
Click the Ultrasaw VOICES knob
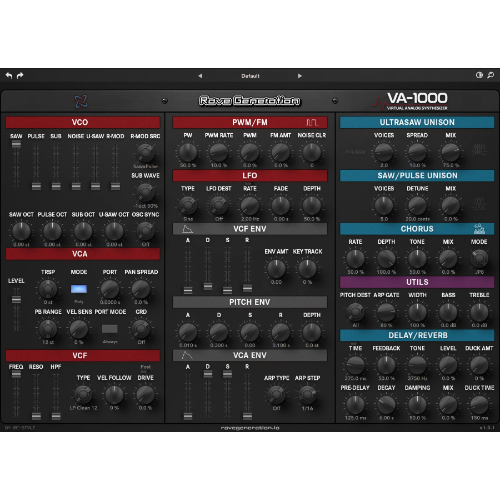tap(384, 152)
